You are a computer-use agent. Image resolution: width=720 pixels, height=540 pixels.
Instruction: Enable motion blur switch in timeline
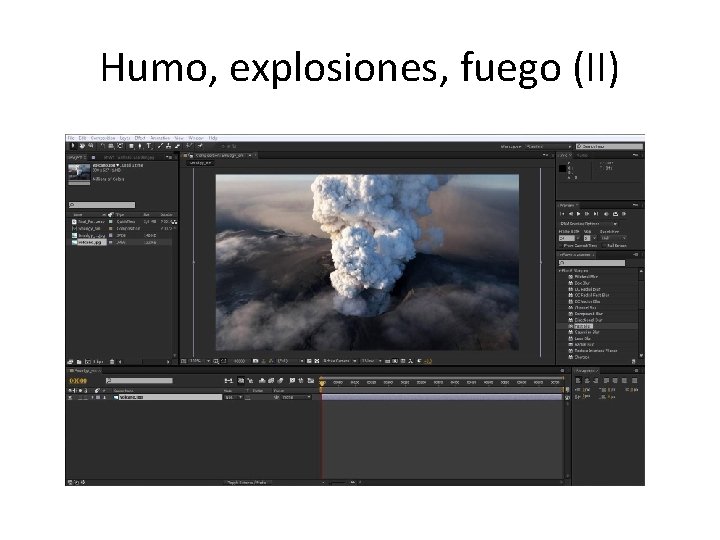[280, 381]
